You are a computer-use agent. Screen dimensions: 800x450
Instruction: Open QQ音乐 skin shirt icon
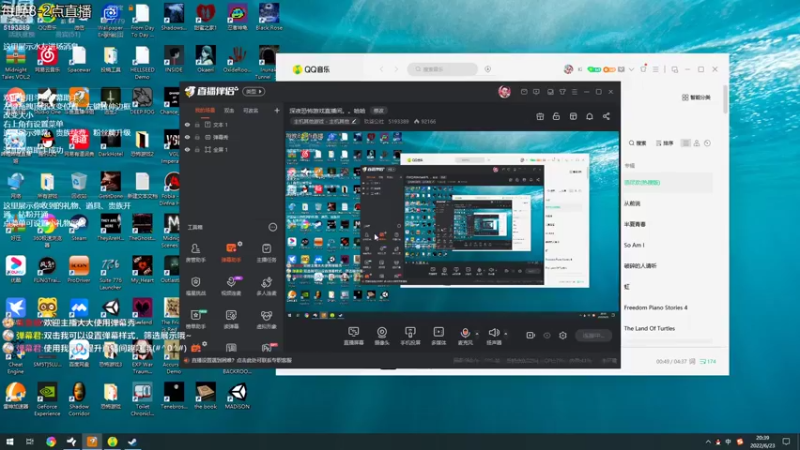pyautogui.click(x=643, y=68)
